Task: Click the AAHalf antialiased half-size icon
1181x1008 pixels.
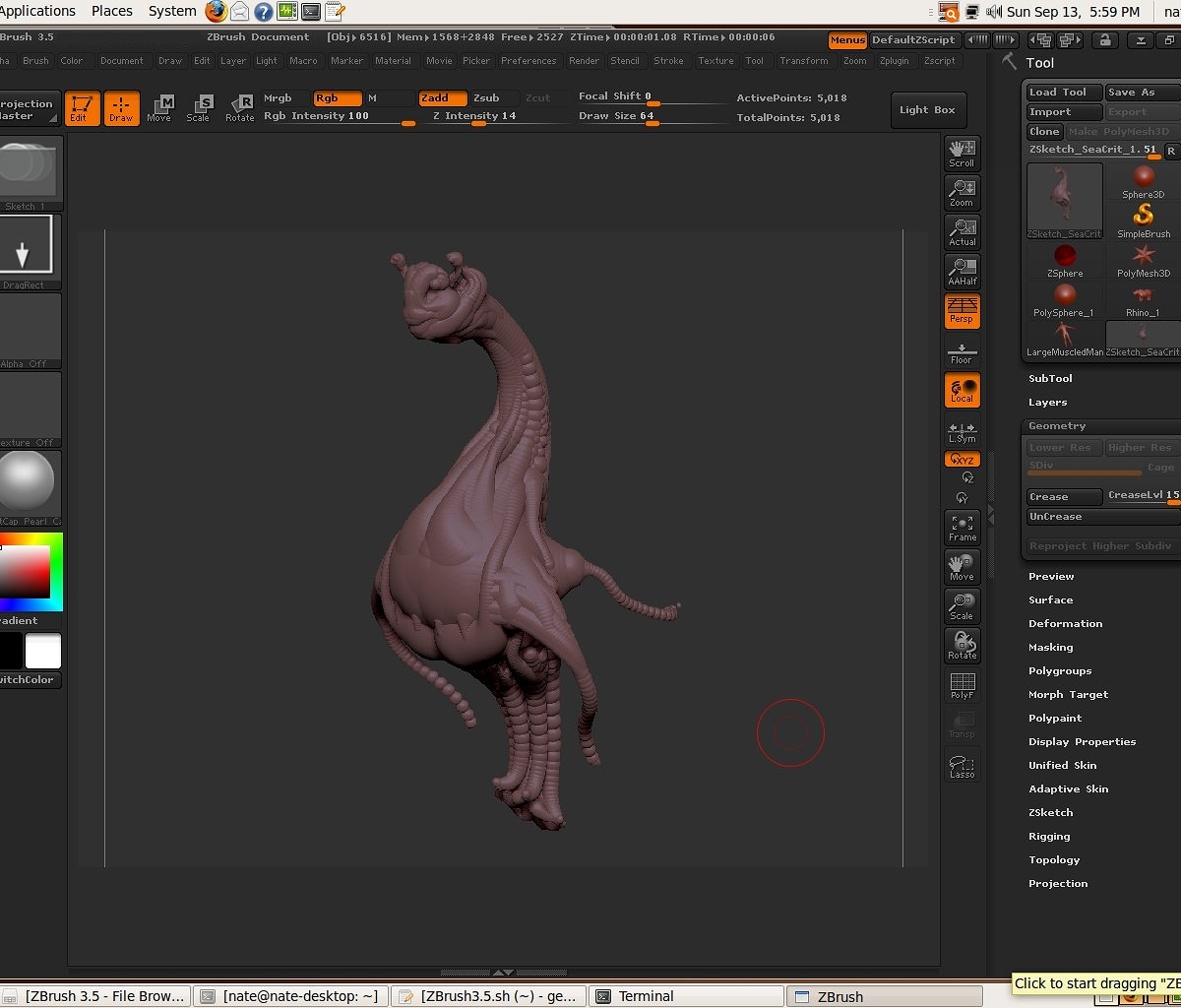Action: click(x=962, y=271)
